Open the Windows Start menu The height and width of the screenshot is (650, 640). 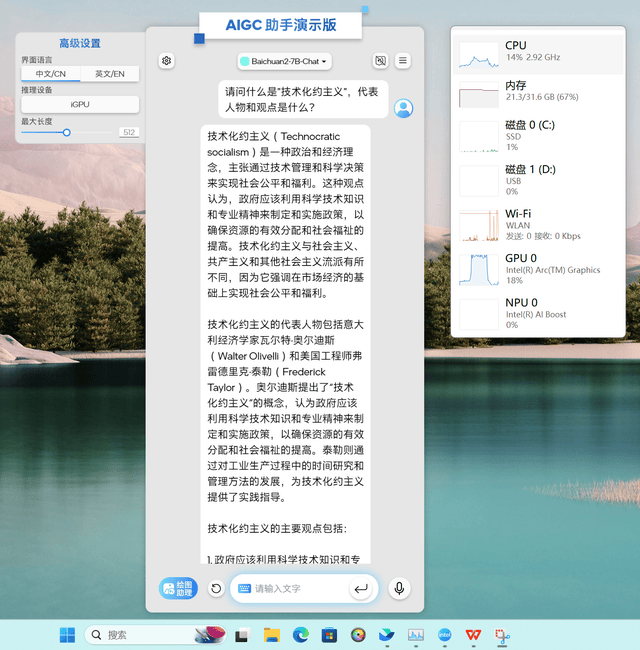(x=68, y=635)
